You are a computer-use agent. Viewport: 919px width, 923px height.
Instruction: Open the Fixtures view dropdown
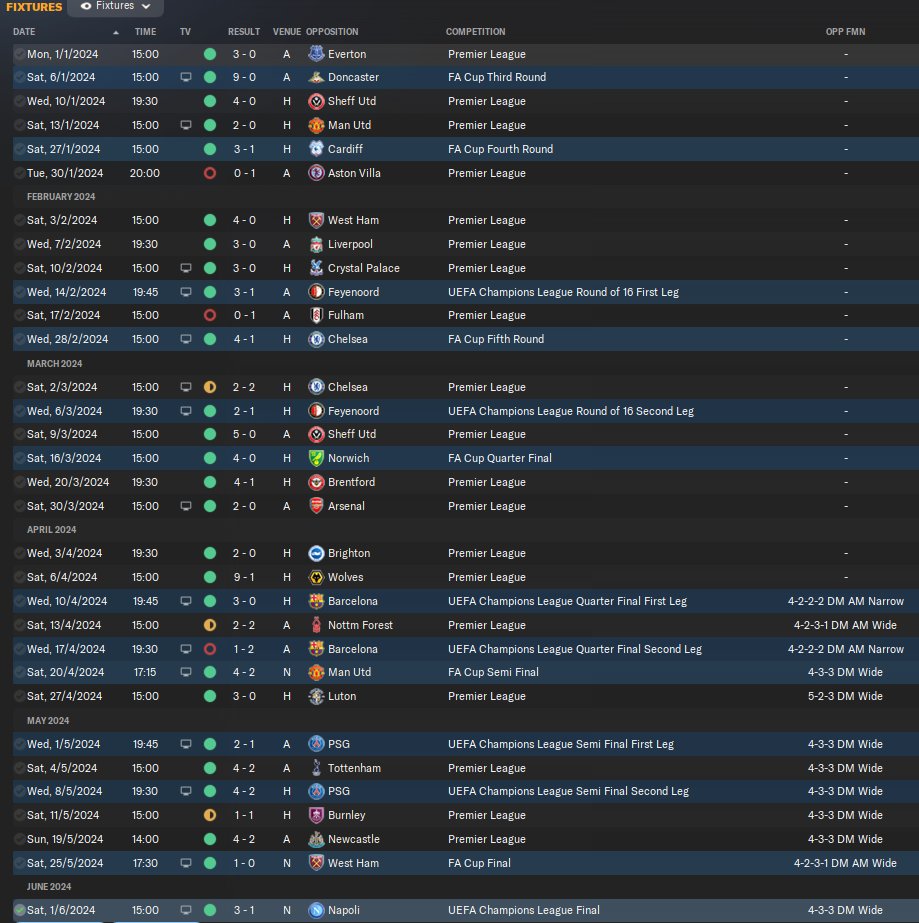tap(115, 6)
